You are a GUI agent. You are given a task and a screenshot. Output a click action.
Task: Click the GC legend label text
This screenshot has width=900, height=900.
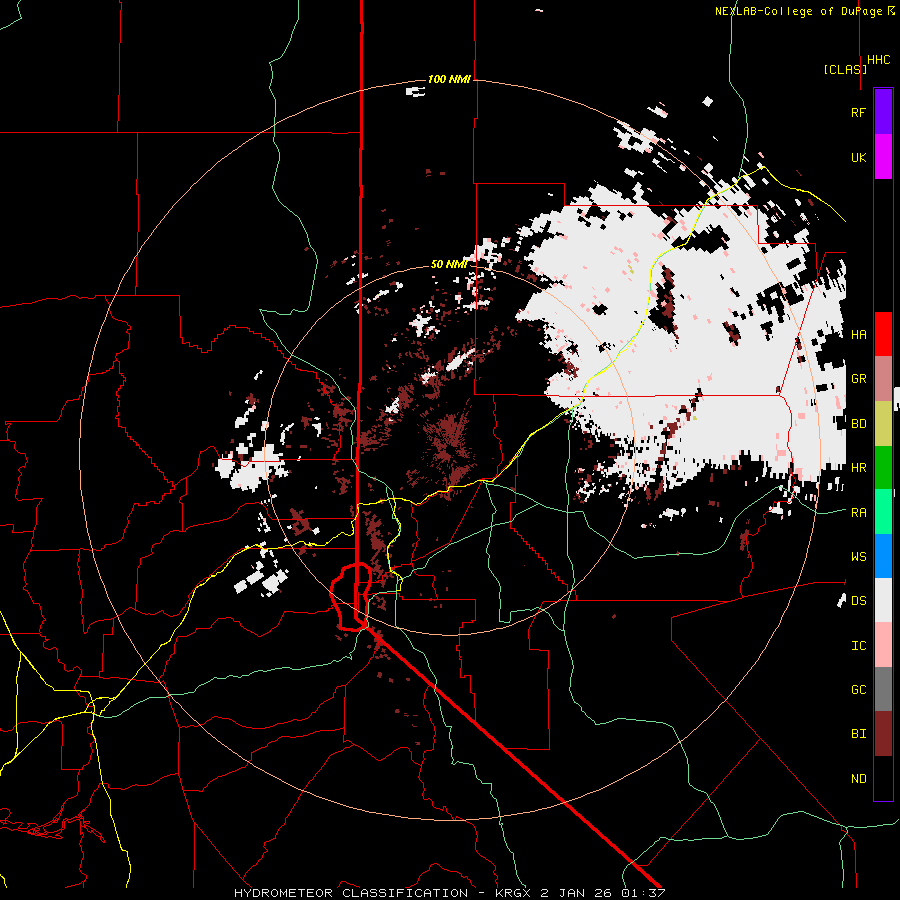pyautogui.click(x=858, y=689)
